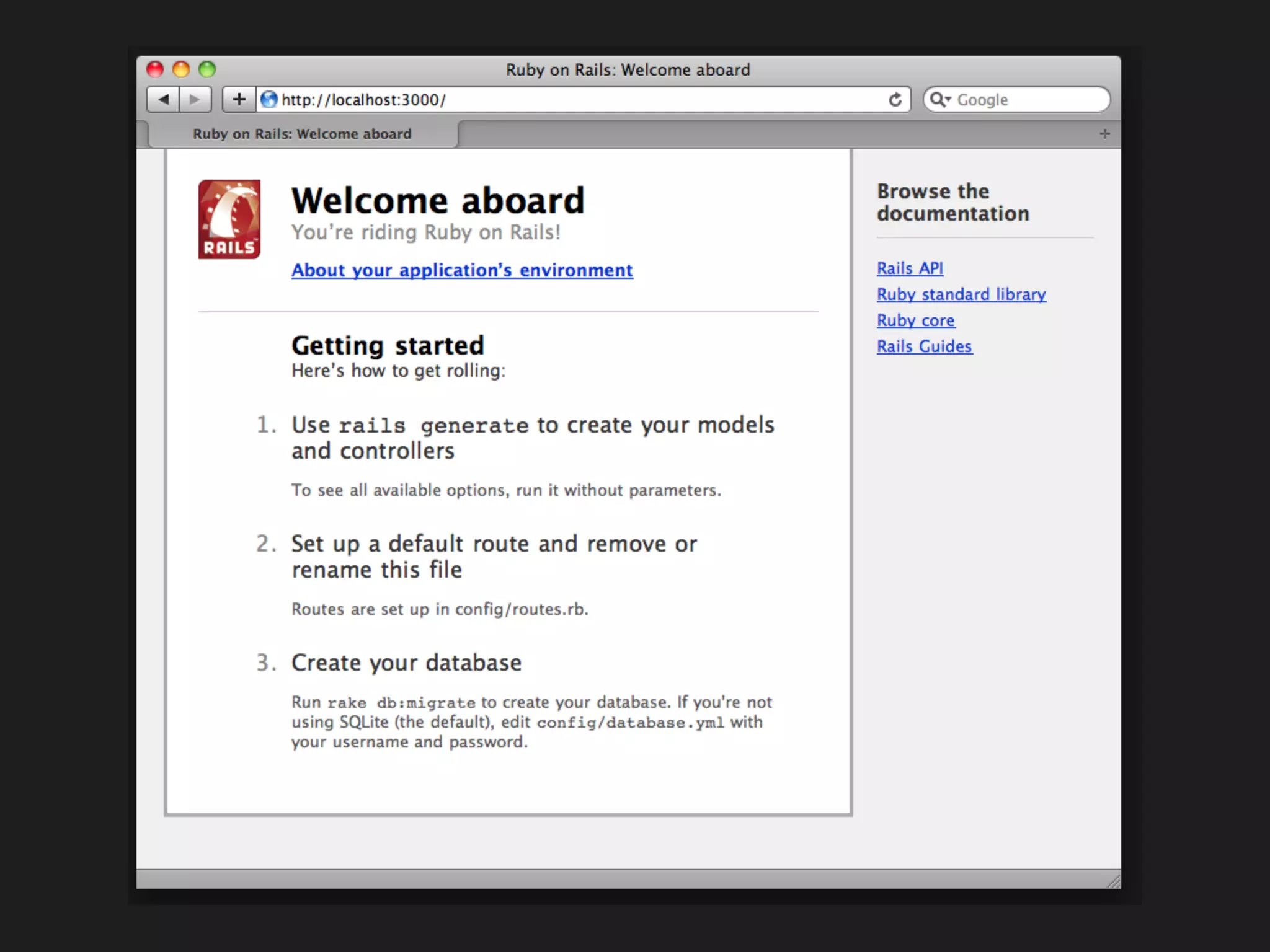Screen dimensions: 1270x952
Task: Follow the Ruby core link
Action: [x=916, y=320]
